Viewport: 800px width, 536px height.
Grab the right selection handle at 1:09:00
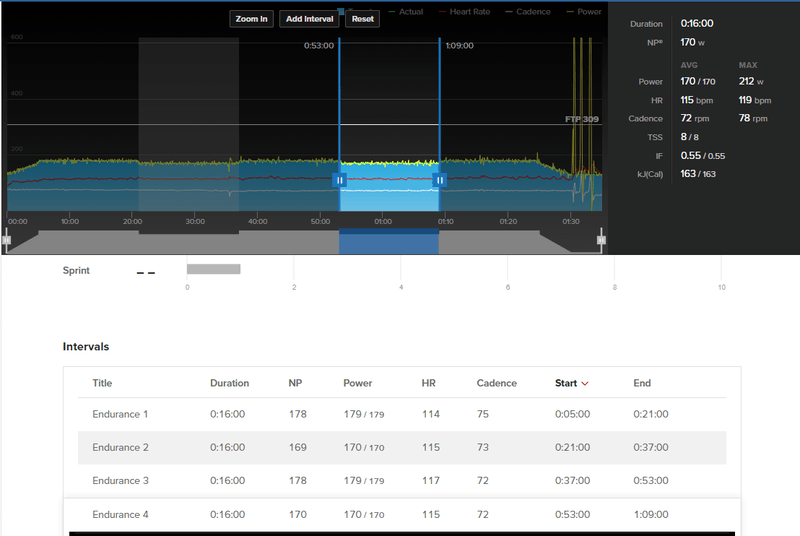click(439, 180)
